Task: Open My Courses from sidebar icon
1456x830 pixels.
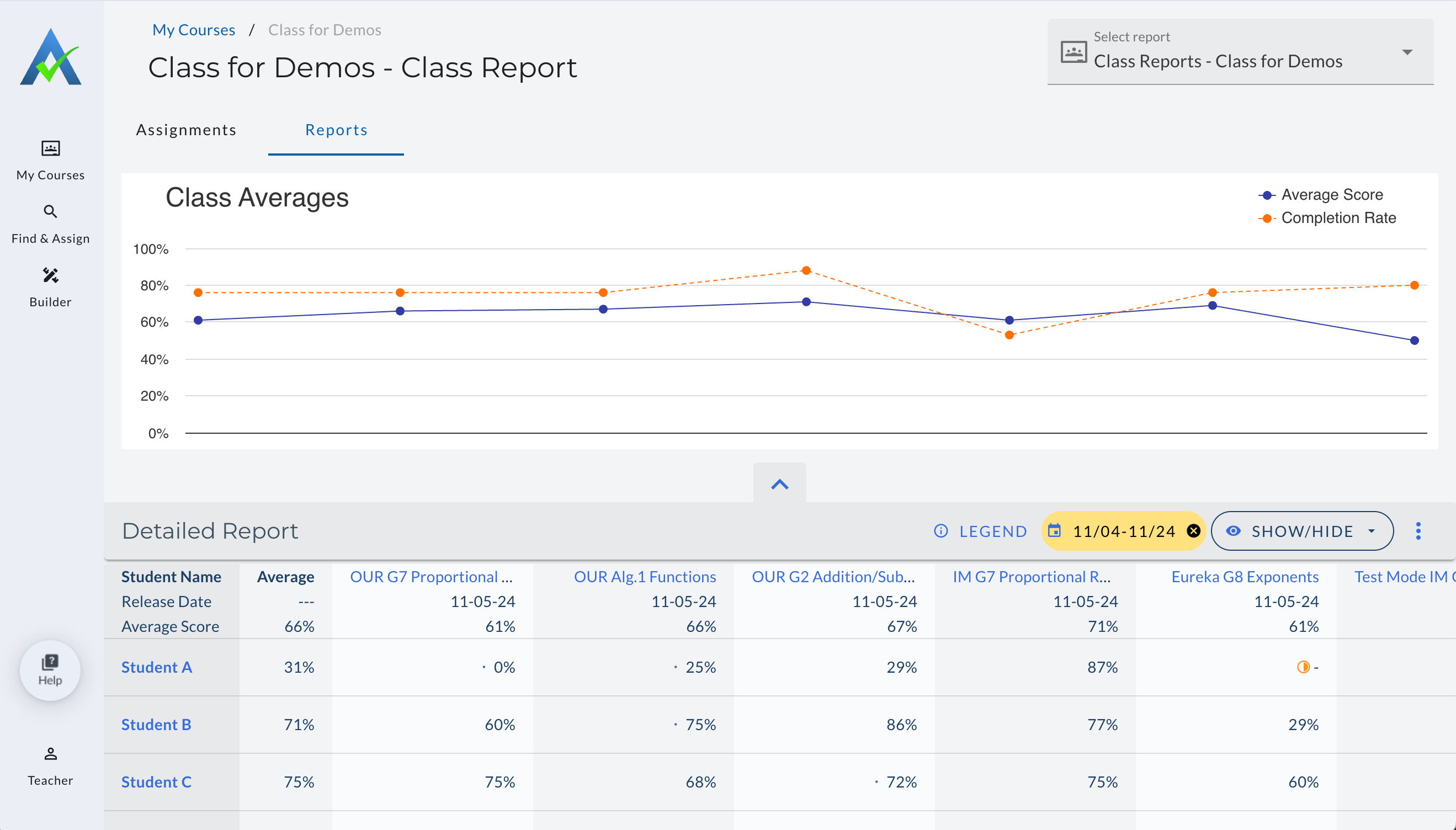Action: 51,149
